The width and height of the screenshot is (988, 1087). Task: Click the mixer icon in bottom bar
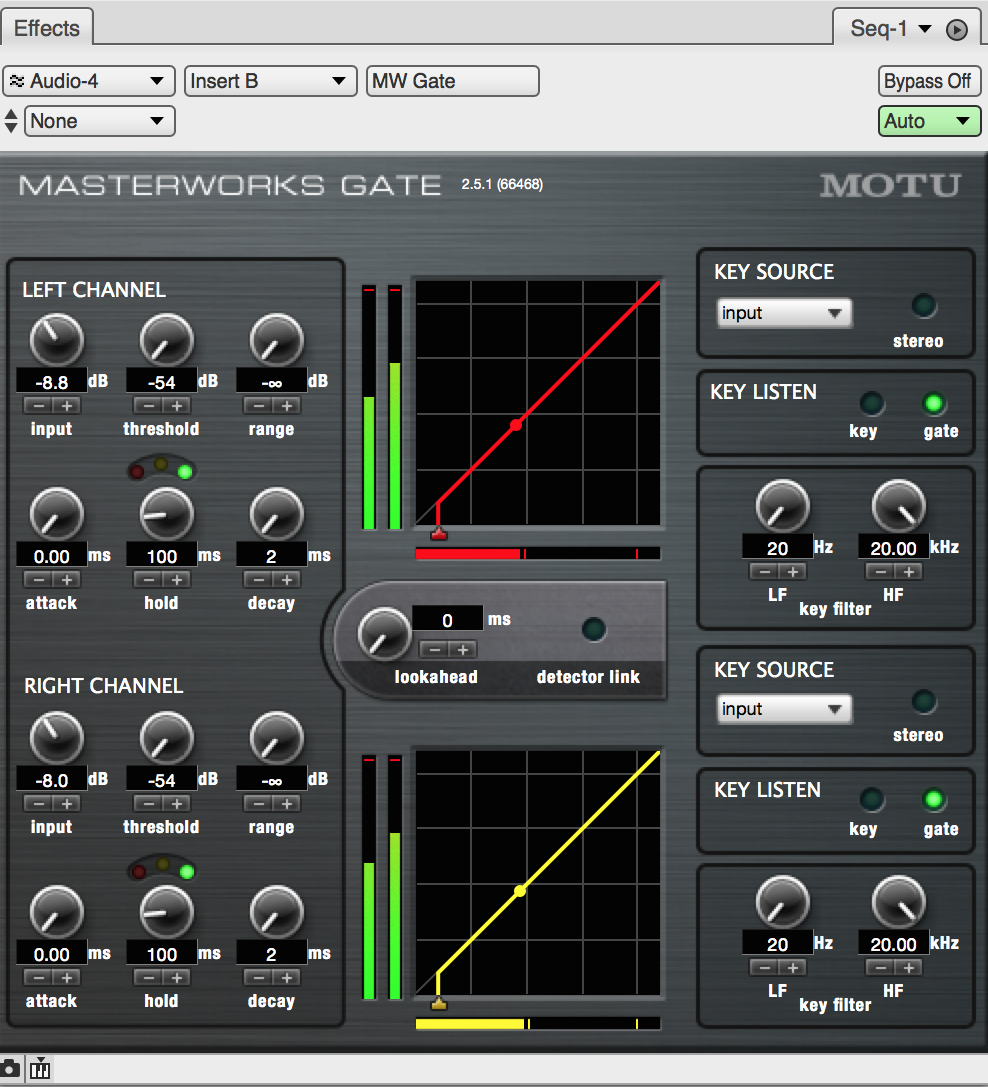[x=40, y=1068]
